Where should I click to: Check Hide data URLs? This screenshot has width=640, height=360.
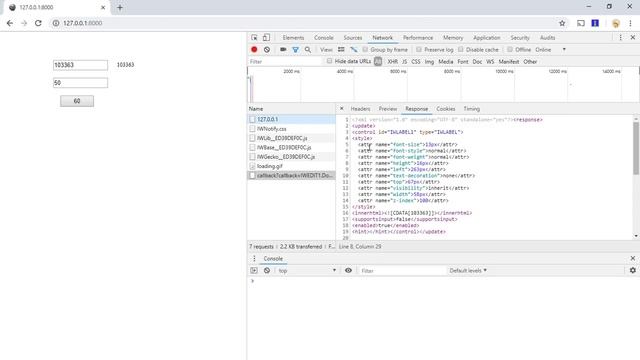[329, 61]
